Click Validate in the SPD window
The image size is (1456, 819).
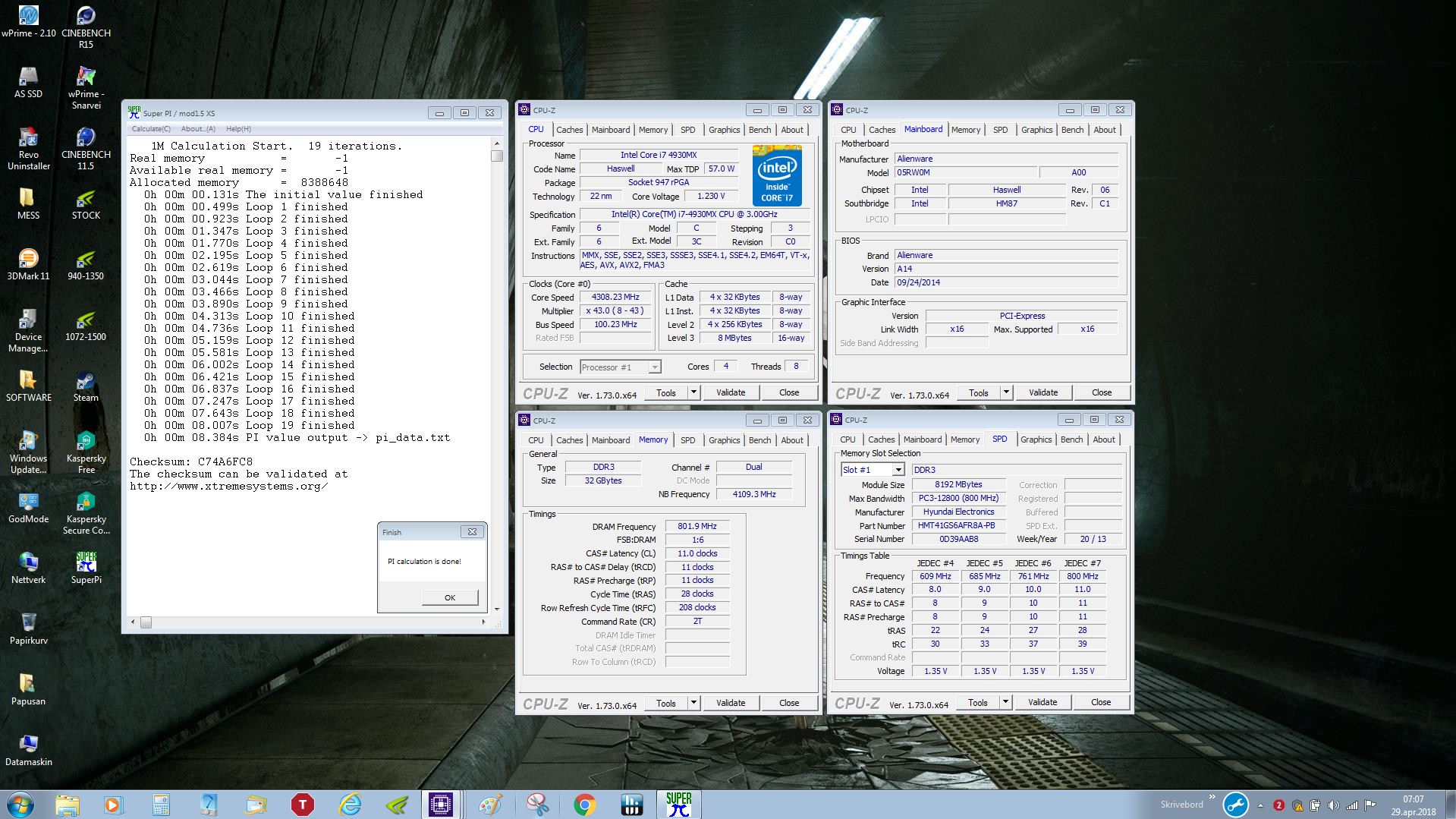pos(1042,702)
